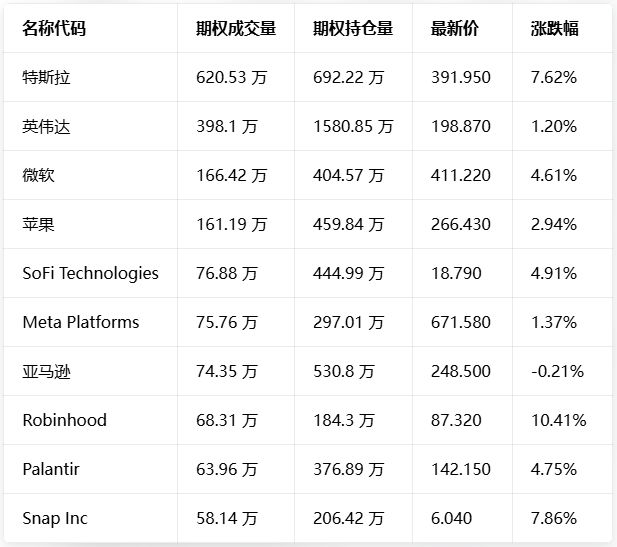
Task: Click Meta Platforms' 671.580 latest price
Action: (461, 322)
